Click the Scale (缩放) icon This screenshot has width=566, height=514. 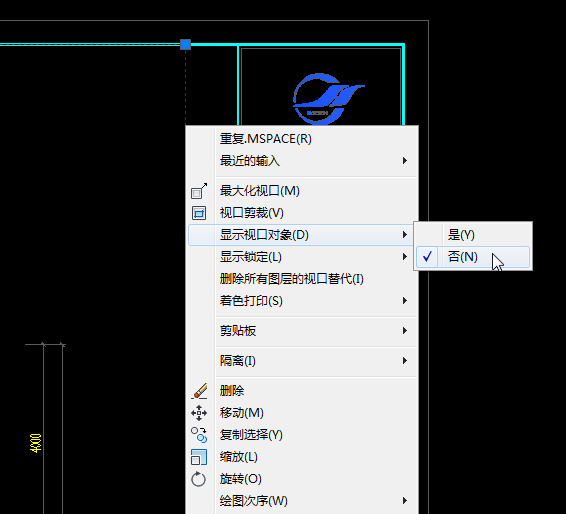(x=199, y=457)
